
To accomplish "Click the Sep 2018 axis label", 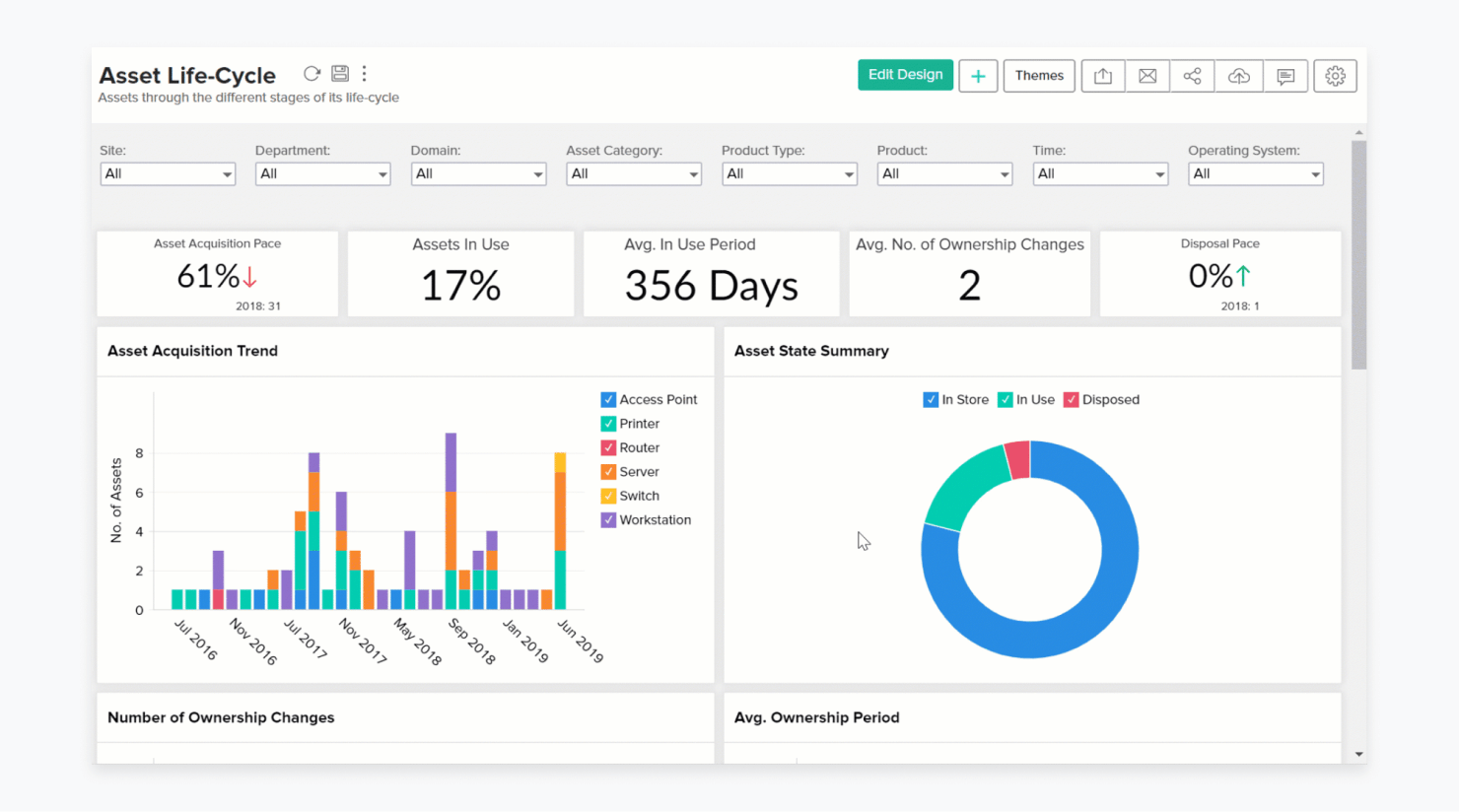I will pos(471,641).
